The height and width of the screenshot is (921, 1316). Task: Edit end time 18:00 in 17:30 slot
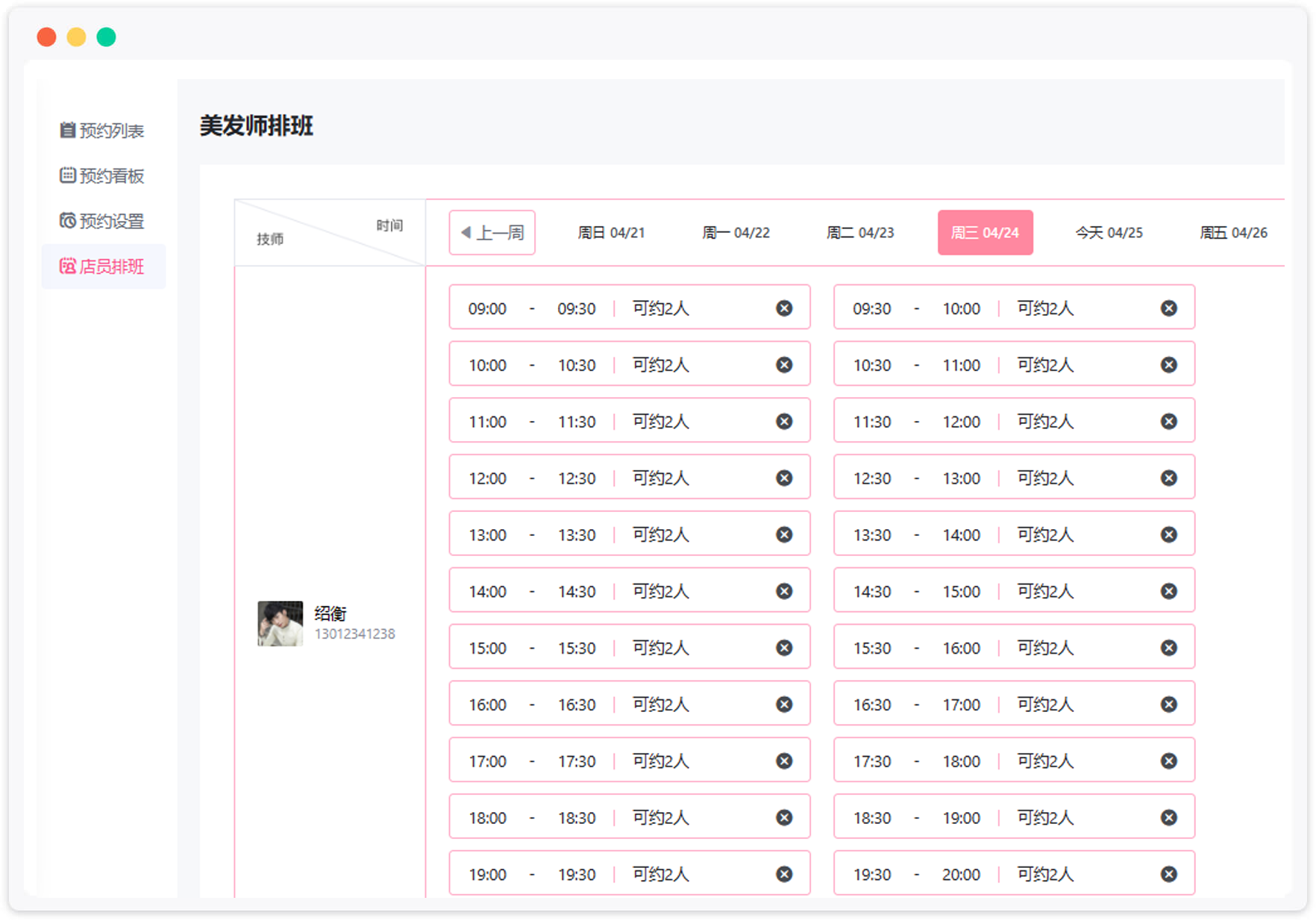(x=961, y=761)
